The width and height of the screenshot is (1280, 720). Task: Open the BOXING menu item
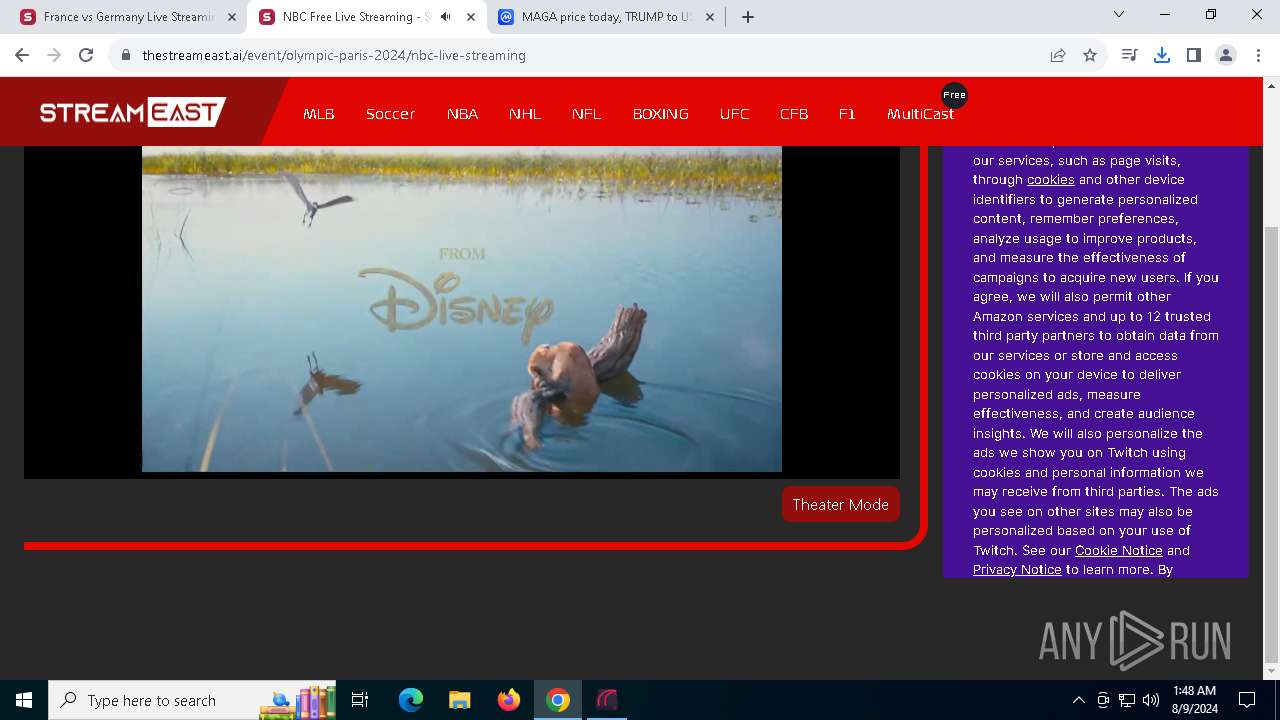[661, 114]
